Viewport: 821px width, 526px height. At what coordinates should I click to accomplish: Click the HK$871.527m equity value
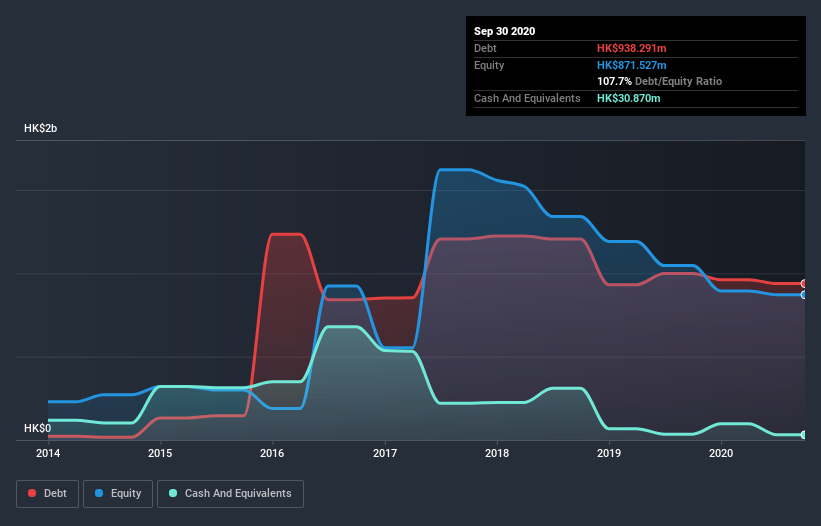pos(631,65)
